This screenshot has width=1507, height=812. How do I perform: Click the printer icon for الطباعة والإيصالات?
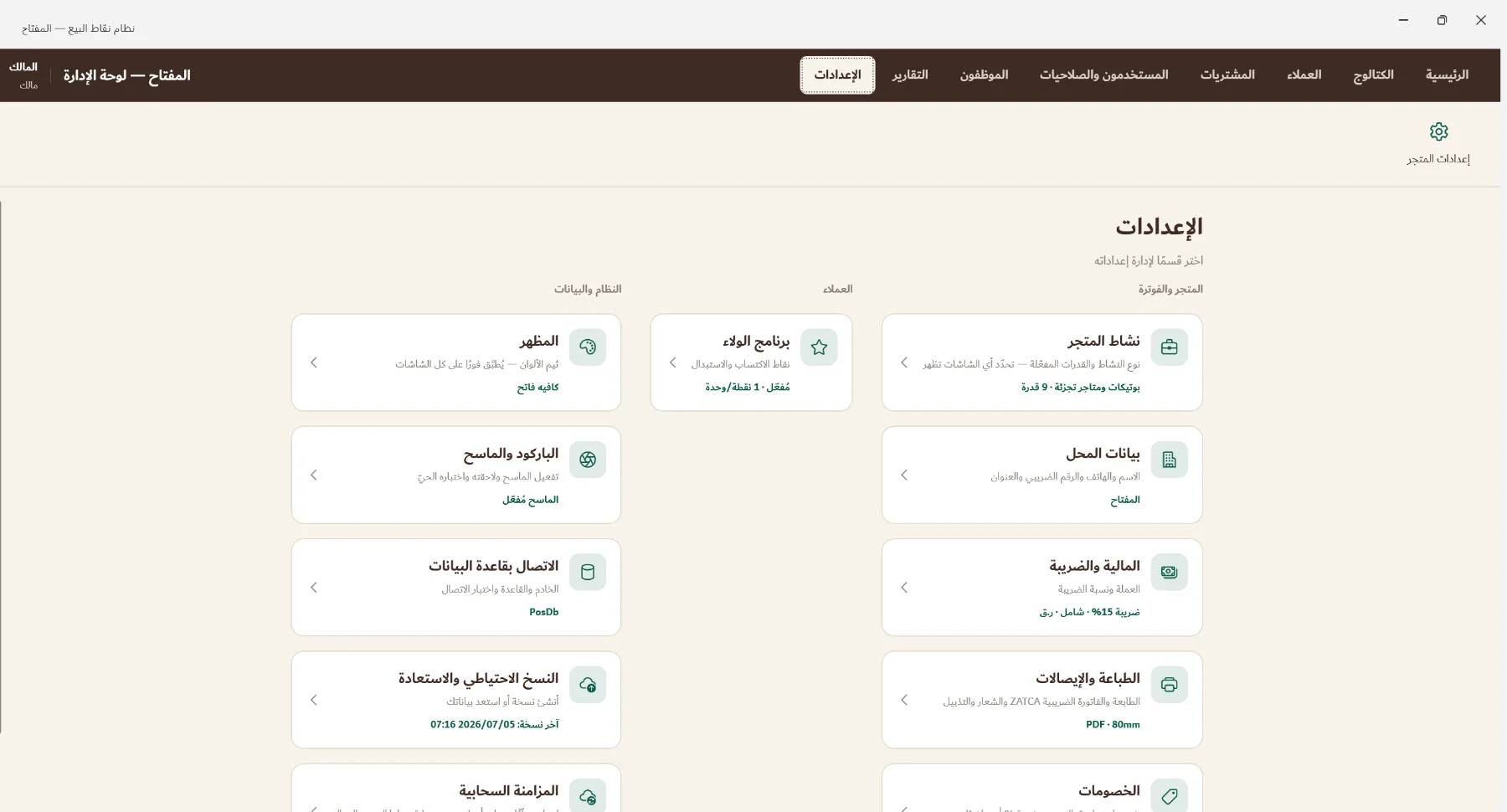pyautogui.click(x=1169, y=685)
